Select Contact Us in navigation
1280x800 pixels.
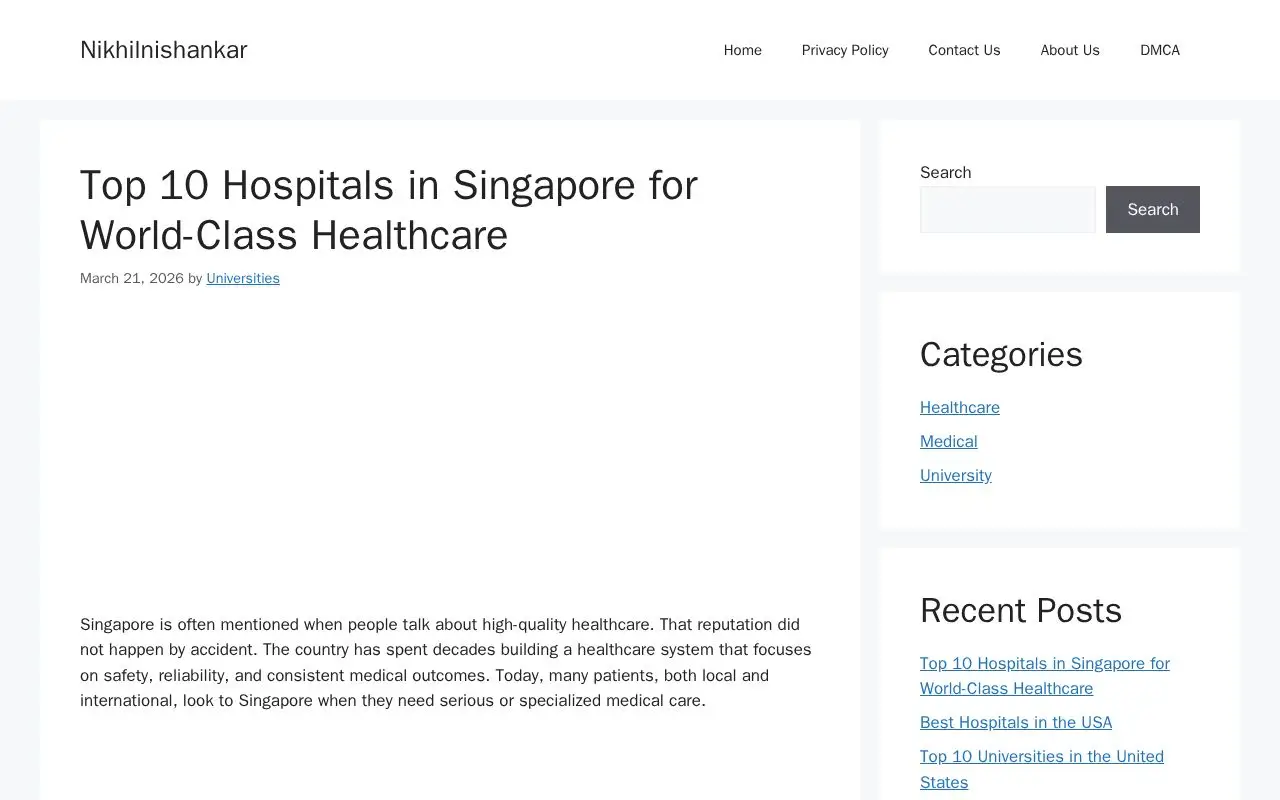964,50
